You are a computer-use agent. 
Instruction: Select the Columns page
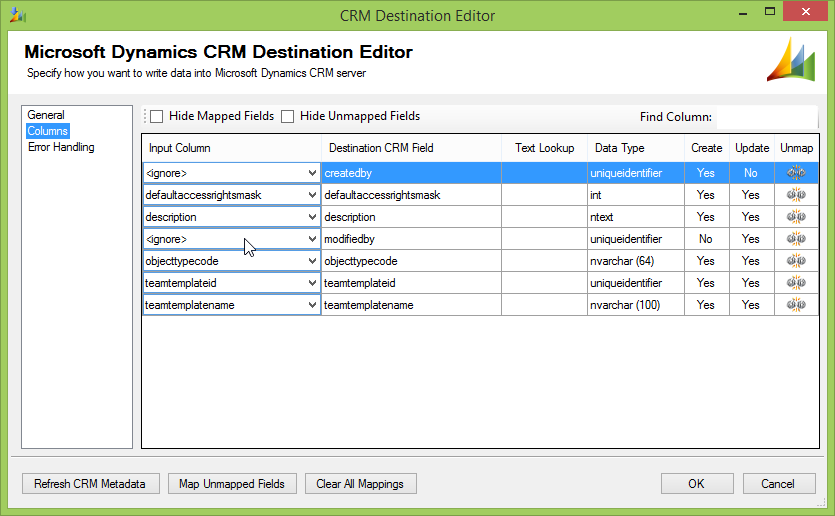47,131
